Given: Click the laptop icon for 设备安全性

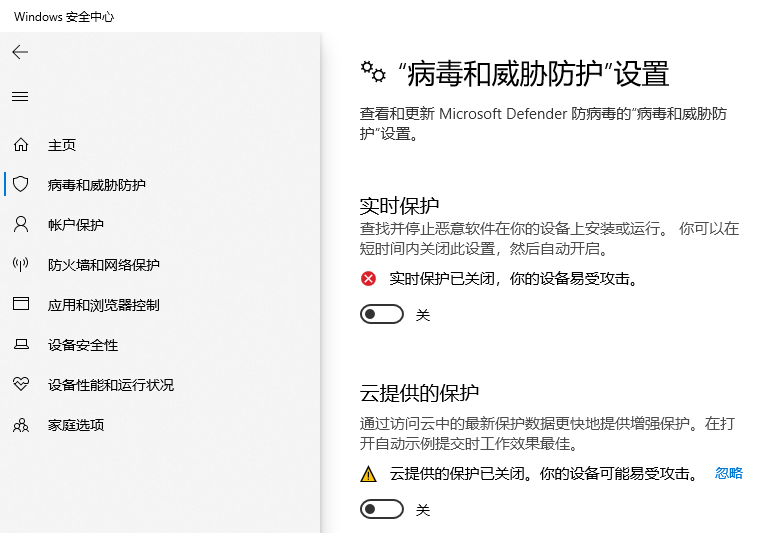Looking at the screenshot, I should tap(21, 344).
